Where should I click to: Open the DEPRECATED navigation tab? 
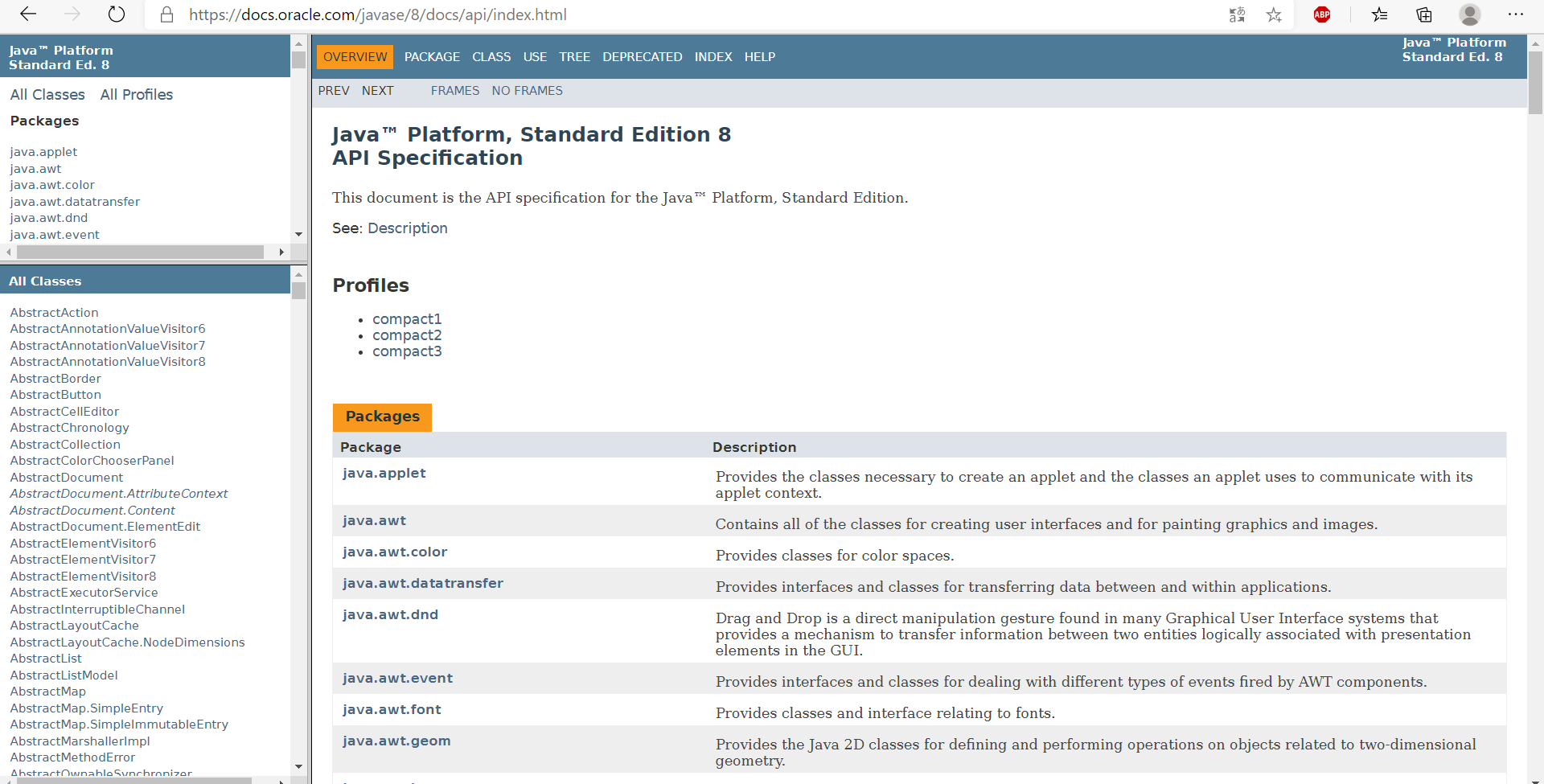point(642,57)
